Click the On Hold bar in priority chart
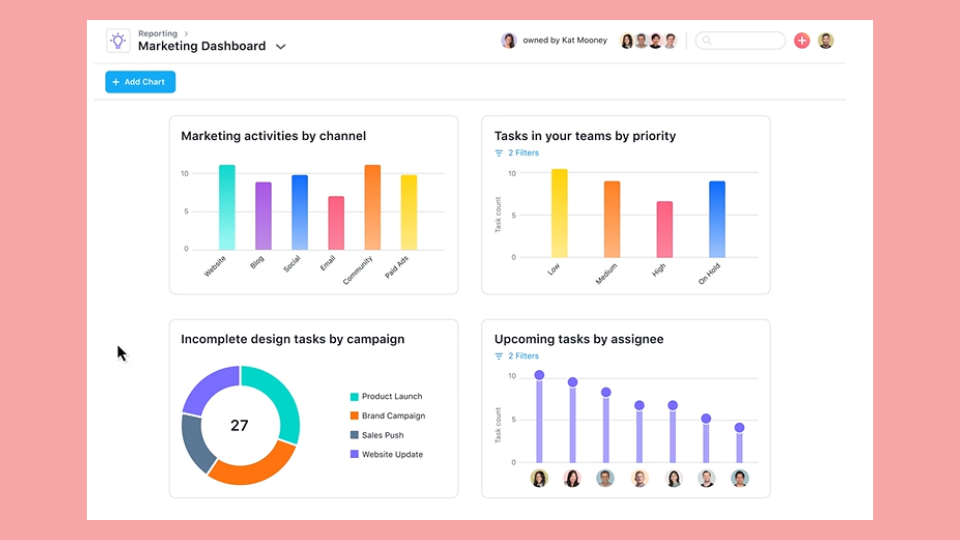 coord(717,219)
